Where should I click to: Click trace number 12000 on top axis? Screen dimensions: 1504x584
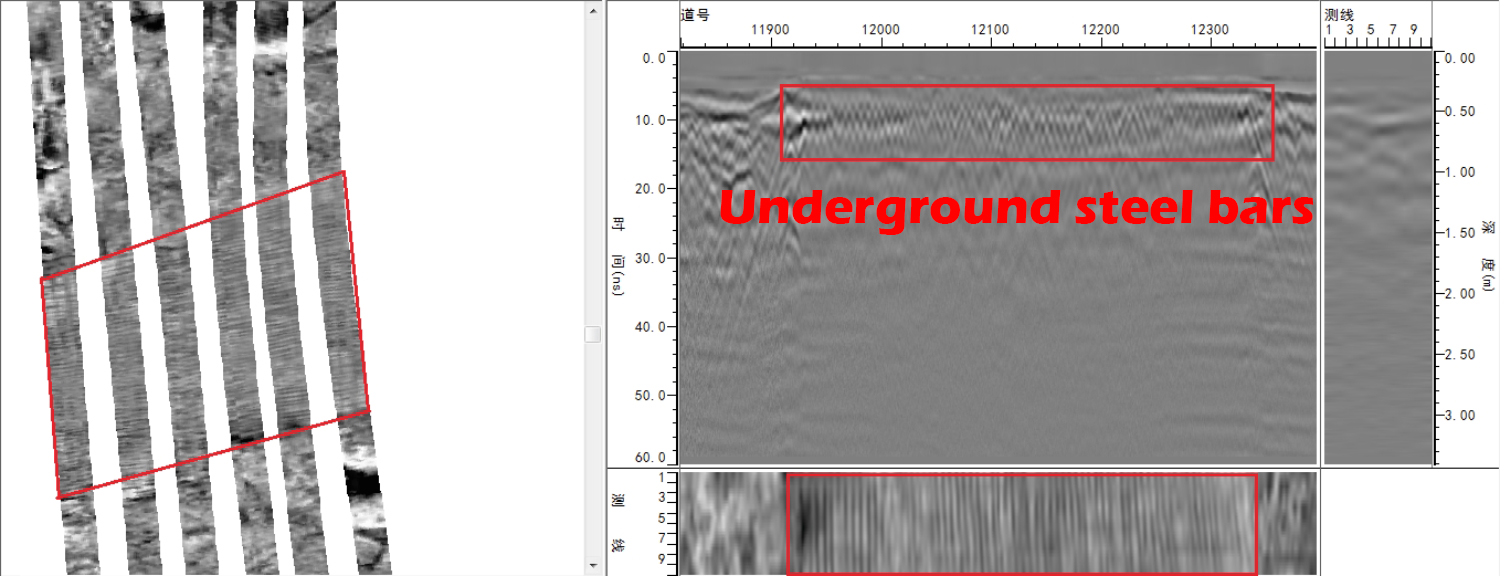click(879, 31)
